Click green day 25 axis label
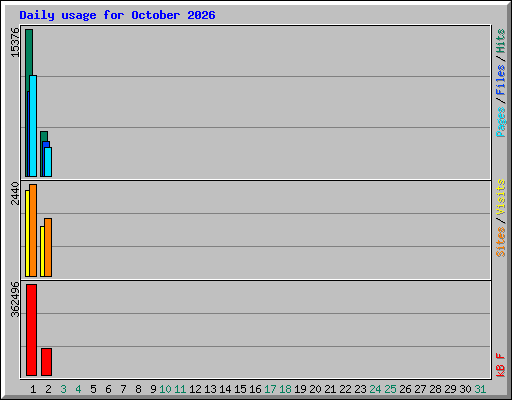Screen dimensions: 512x400 tap(390, 389)
